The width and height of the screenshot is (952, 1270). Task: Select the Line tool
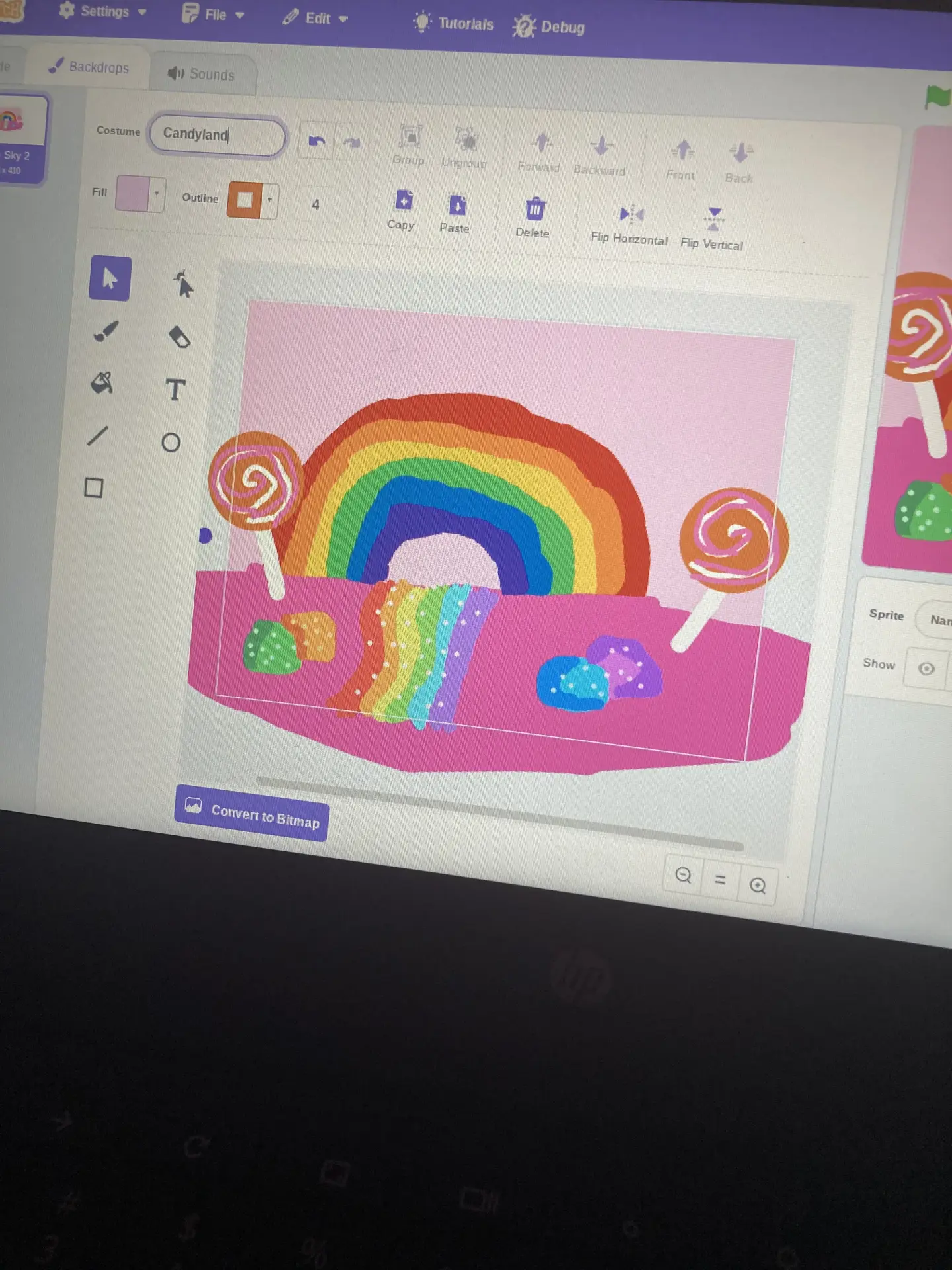click(98, 436)
